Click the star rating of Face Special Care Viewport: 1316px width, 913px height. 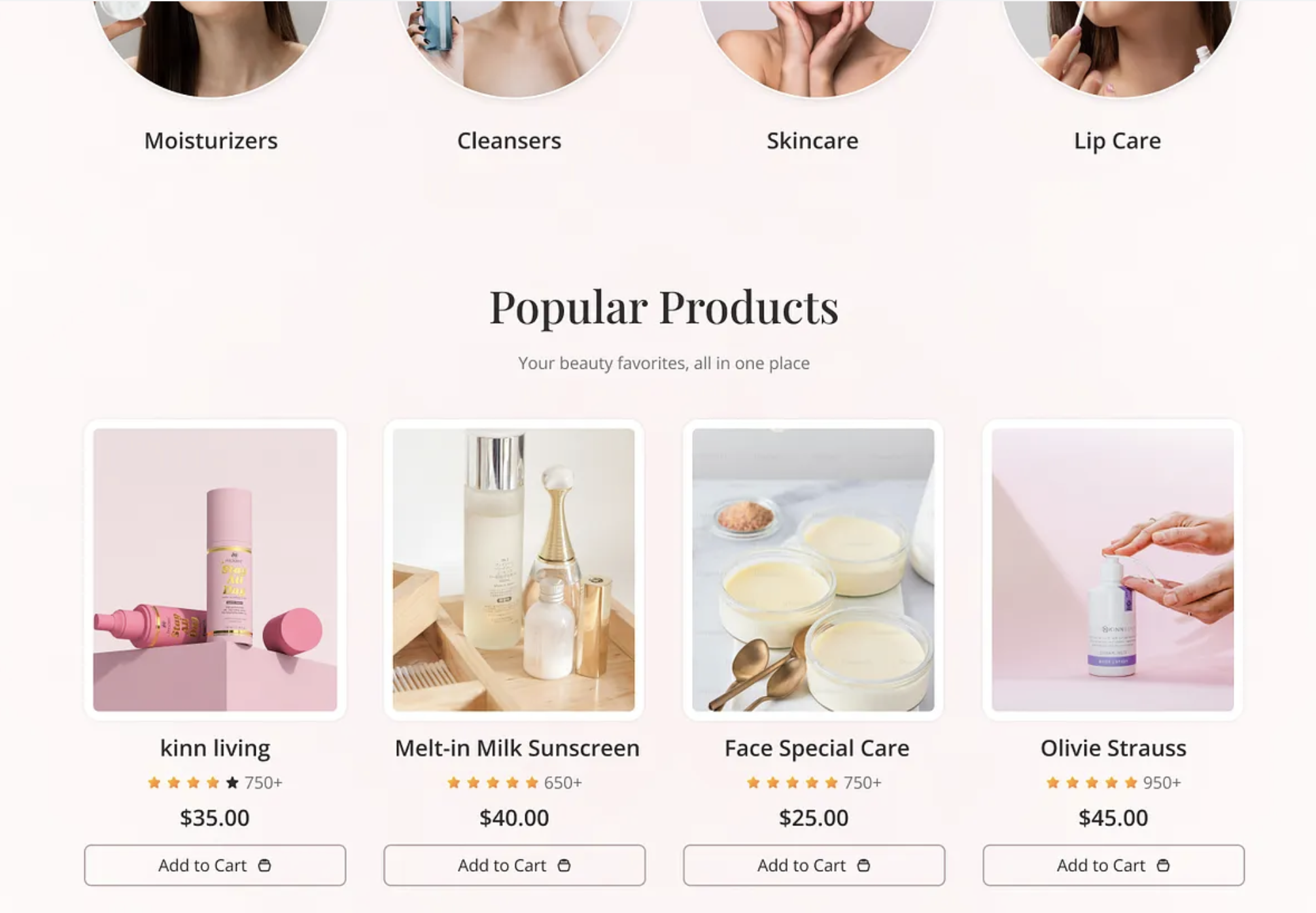pyautogui.click(x=792, y=782)
